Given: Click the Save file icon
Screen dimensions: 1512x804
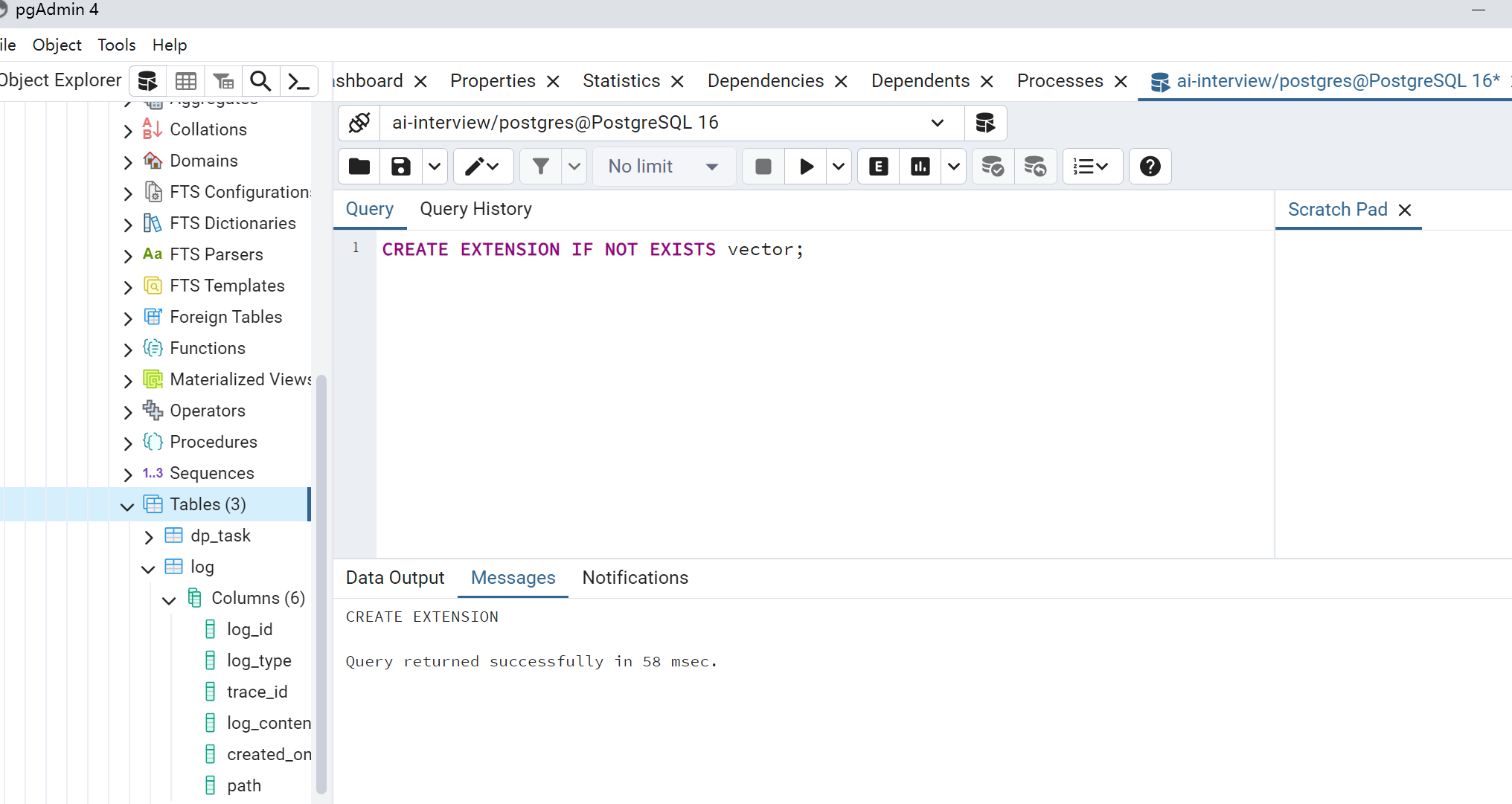Looking at the screenshot, I should click(401, 167).
